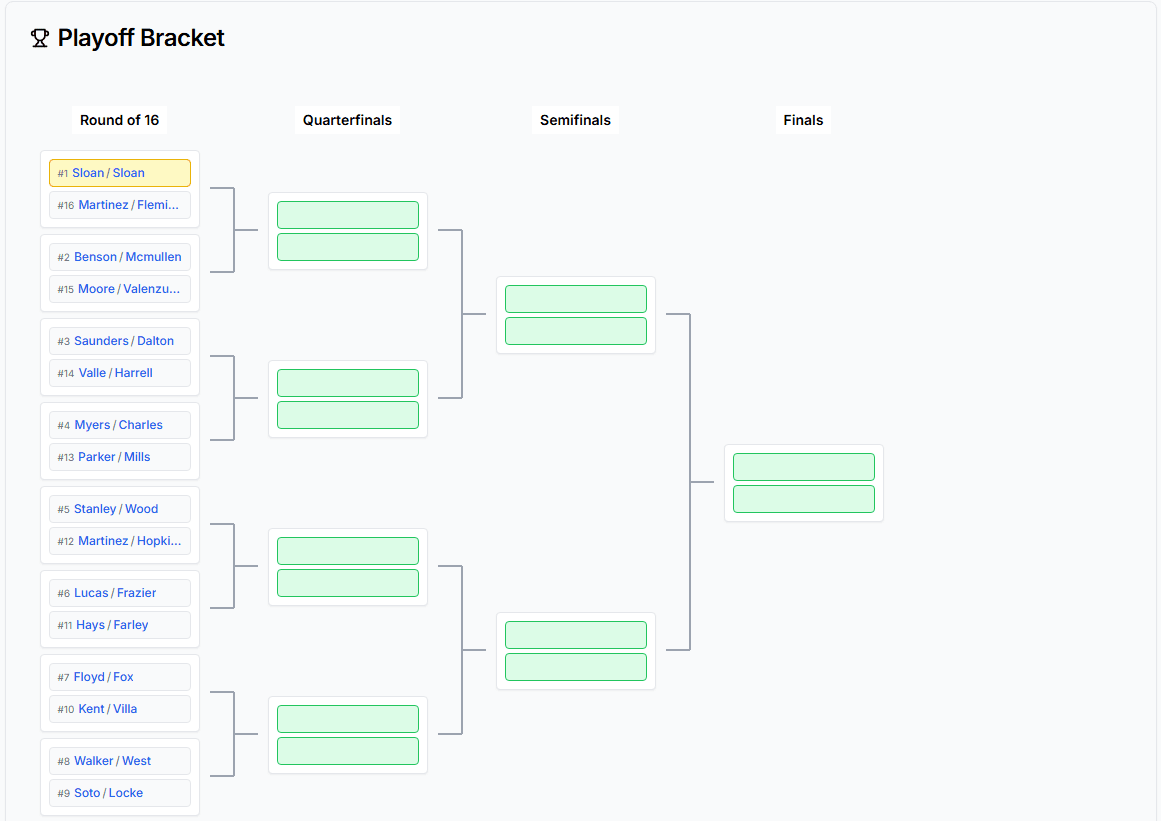The width and height of the screenshot is (1161, 821).
Task: Click the Walker / West team entry
Action: coord(120,760)
